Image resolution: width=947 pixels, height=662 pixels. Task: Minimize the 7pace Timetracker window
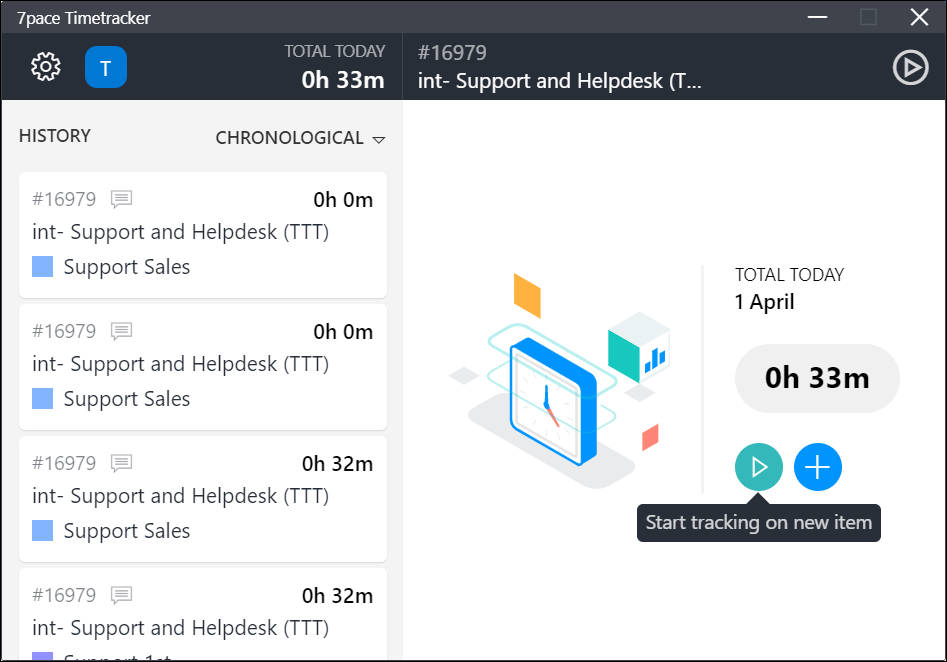click(817, 17)
